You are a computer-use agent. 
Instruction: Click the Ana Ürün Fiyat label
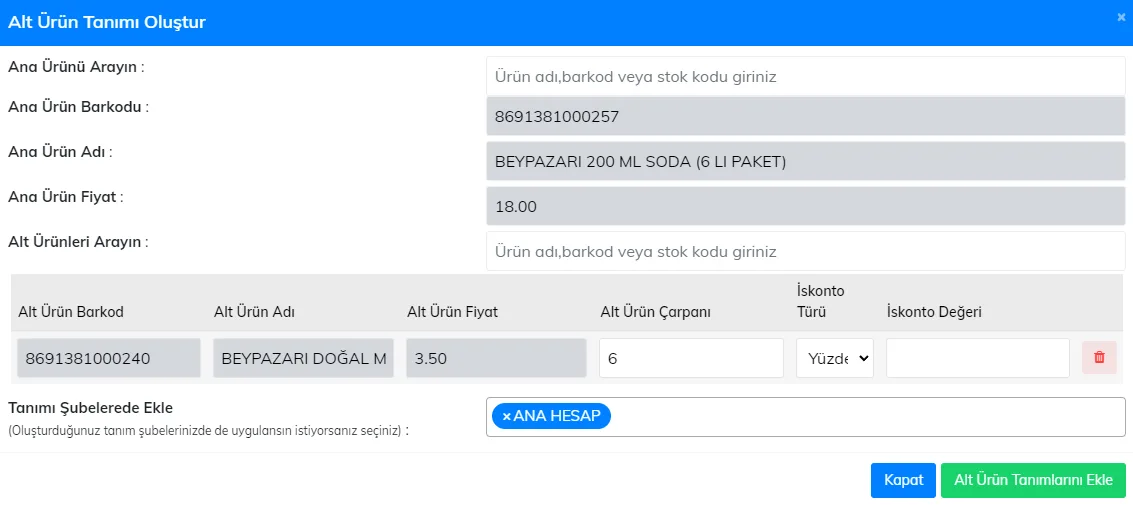(66, 197)
